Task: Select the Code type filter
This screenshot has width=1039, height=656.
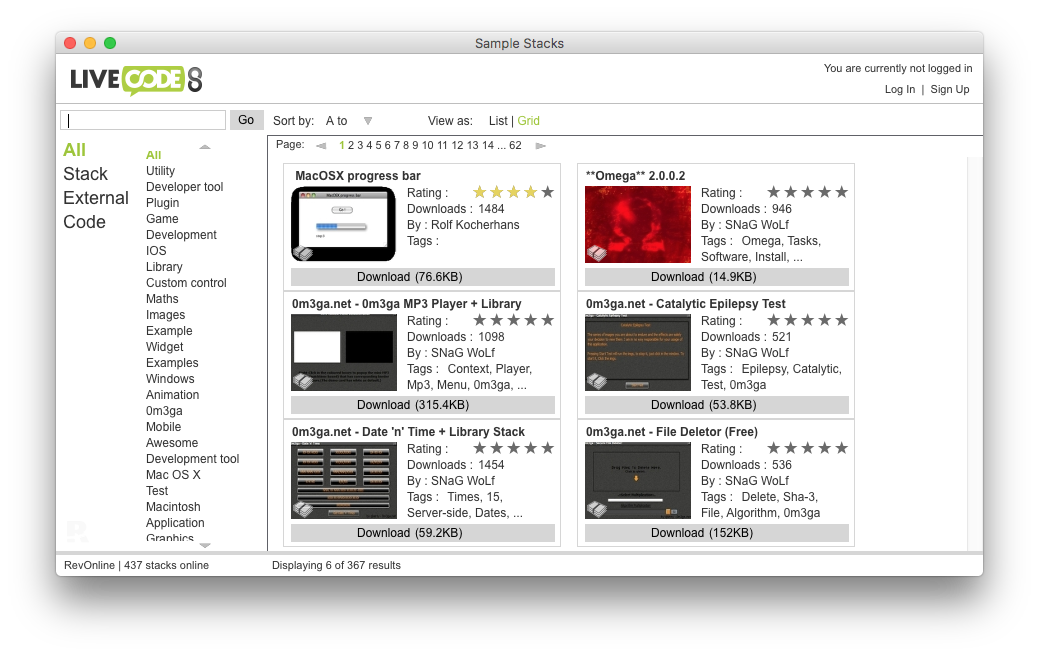Action: coord(84,221)
